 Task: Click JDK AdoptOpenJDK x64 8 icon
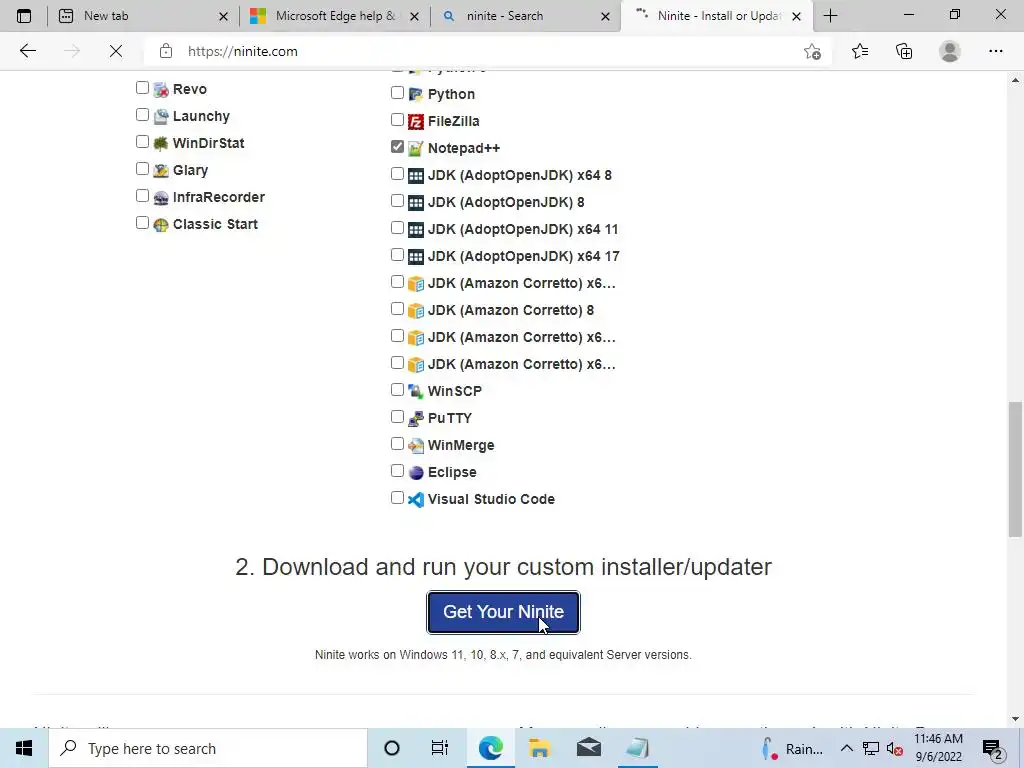(415, 176)
